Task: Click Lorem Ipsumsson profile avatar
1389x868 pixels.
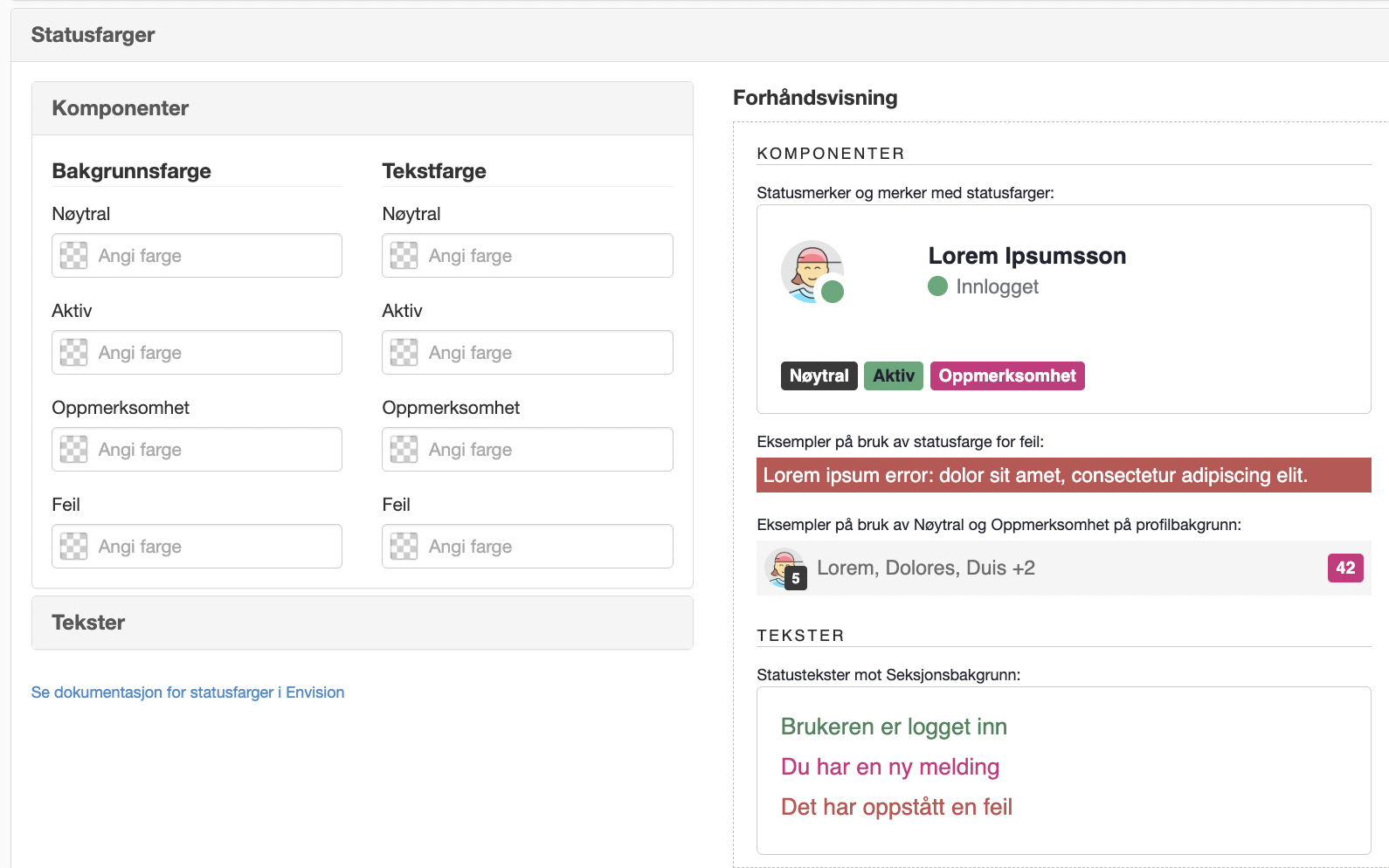Action: (812, 272)
